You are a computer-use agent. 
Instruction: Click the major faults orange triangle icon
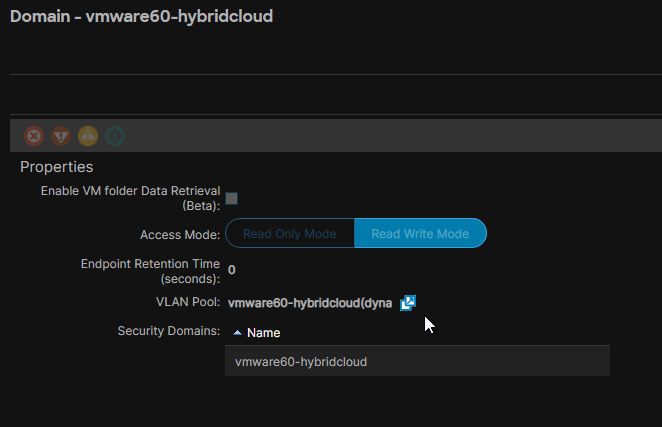tap(61, 136)
